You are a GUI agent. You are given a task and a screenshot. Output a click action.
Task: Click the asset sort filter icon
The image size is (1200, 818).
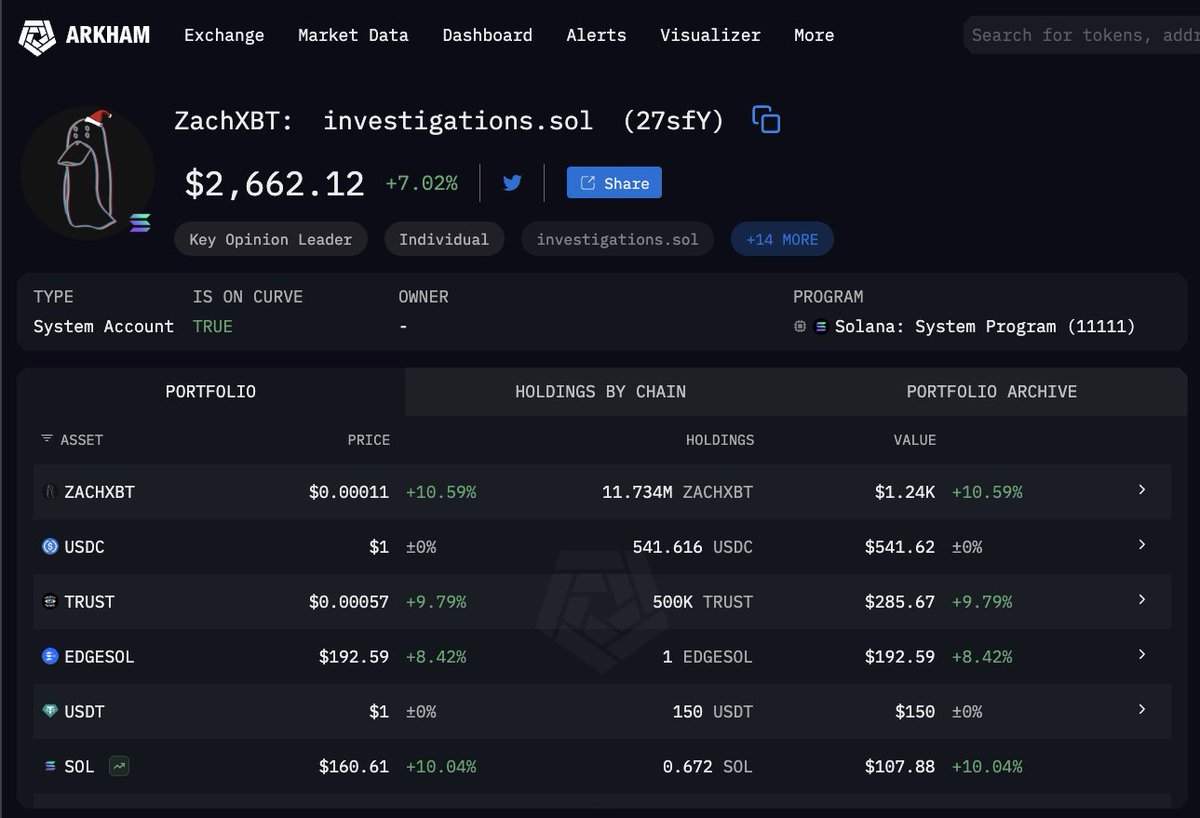tap(47, 439)
